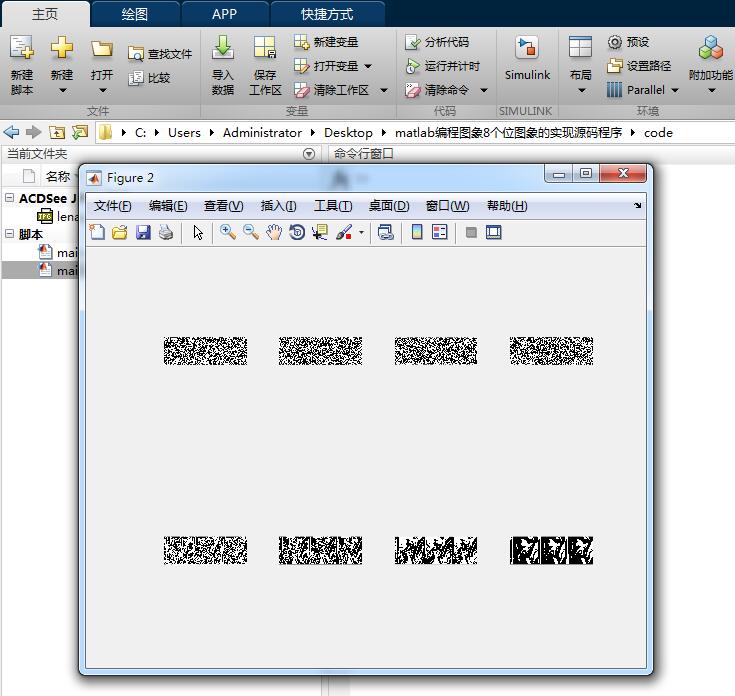Click Administrator in the path bar

262,133
